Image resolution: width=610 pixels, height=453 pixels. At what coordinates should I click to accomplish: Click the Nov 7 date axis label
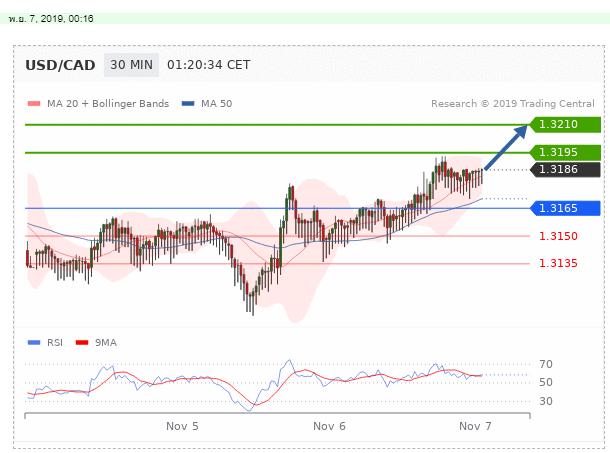click(475, 427)
